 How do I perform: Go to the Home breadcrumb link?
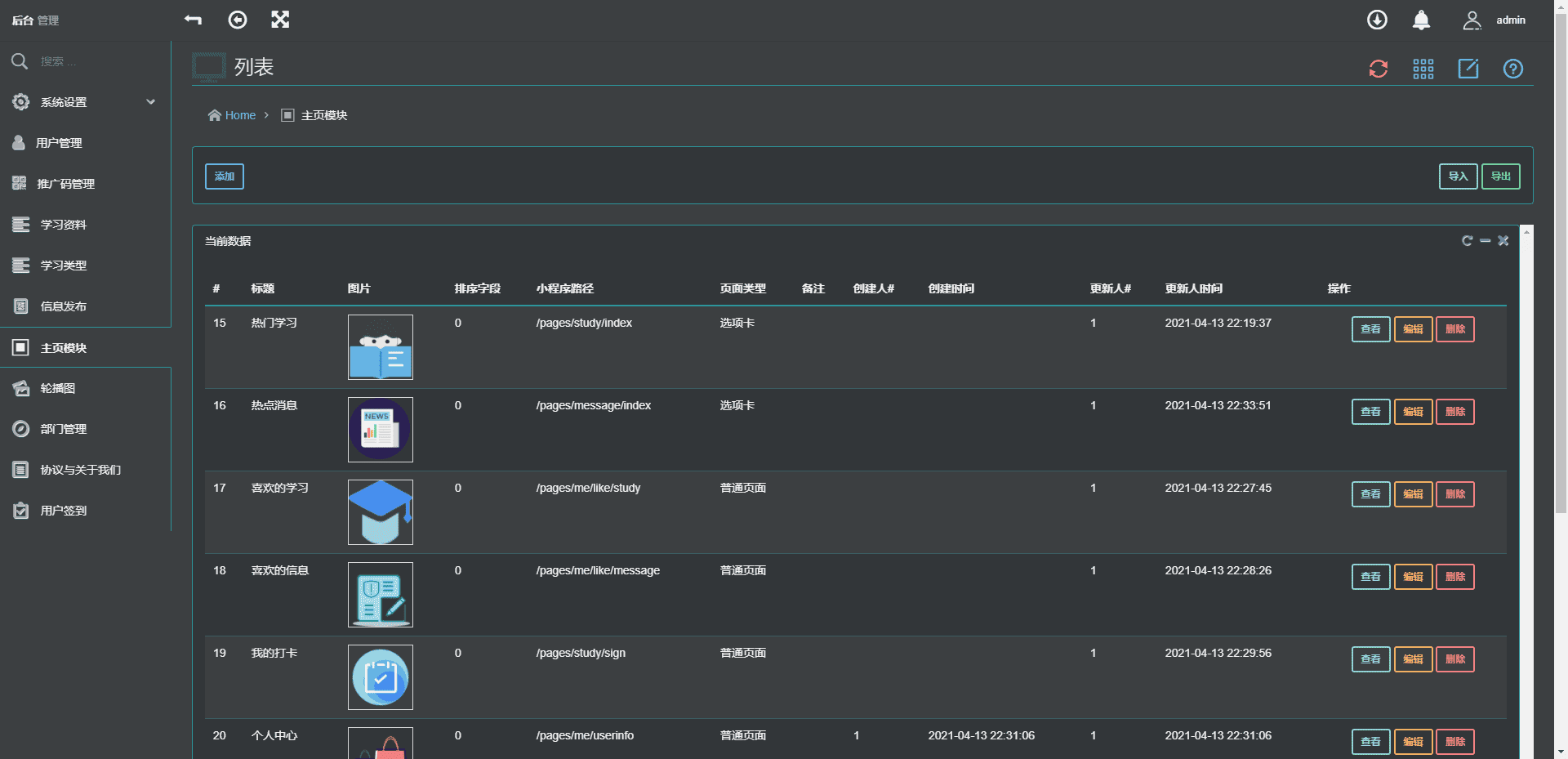point(240,115)
